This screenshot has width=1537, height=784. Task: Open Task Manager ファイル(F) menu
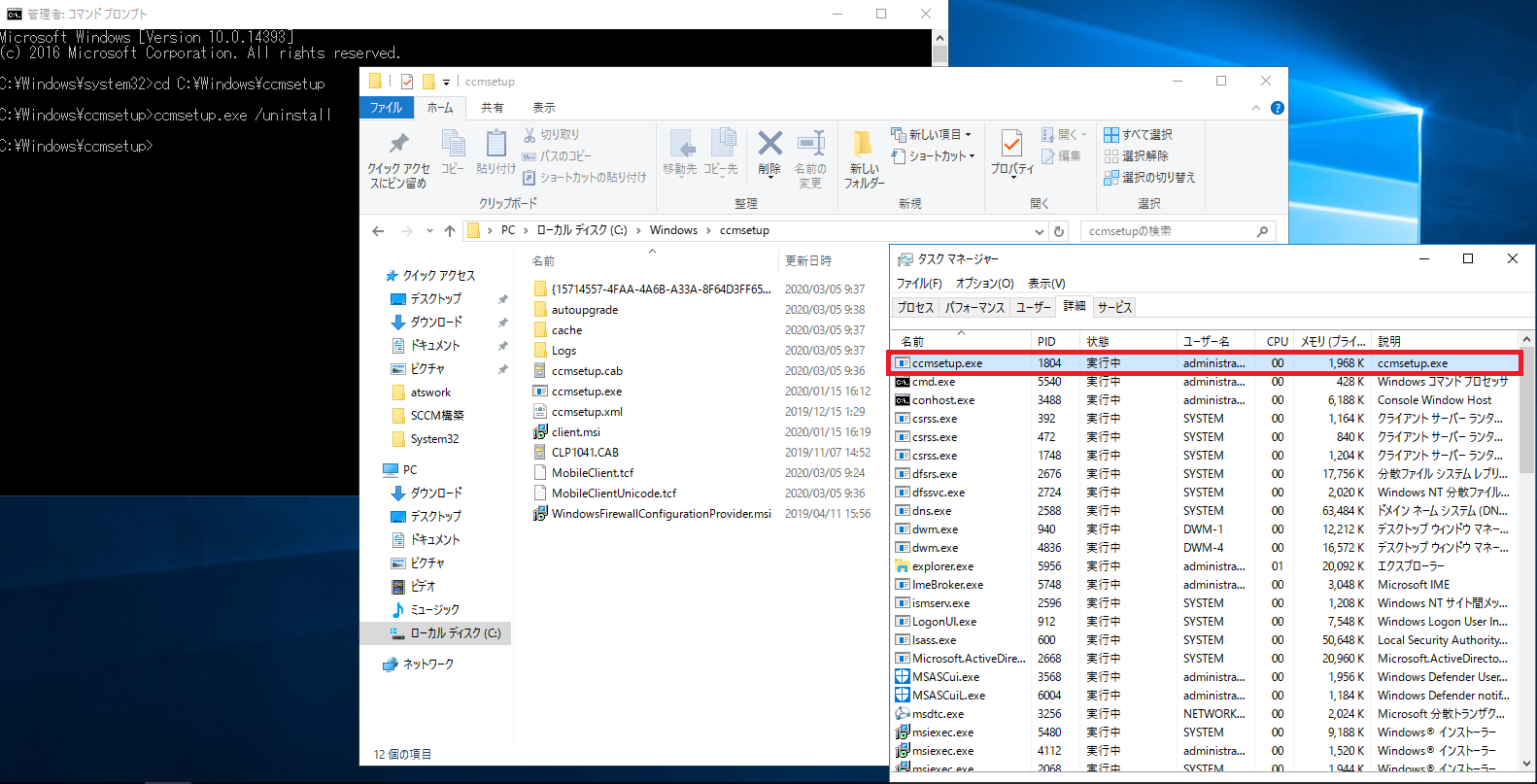[x=918, y=284]
